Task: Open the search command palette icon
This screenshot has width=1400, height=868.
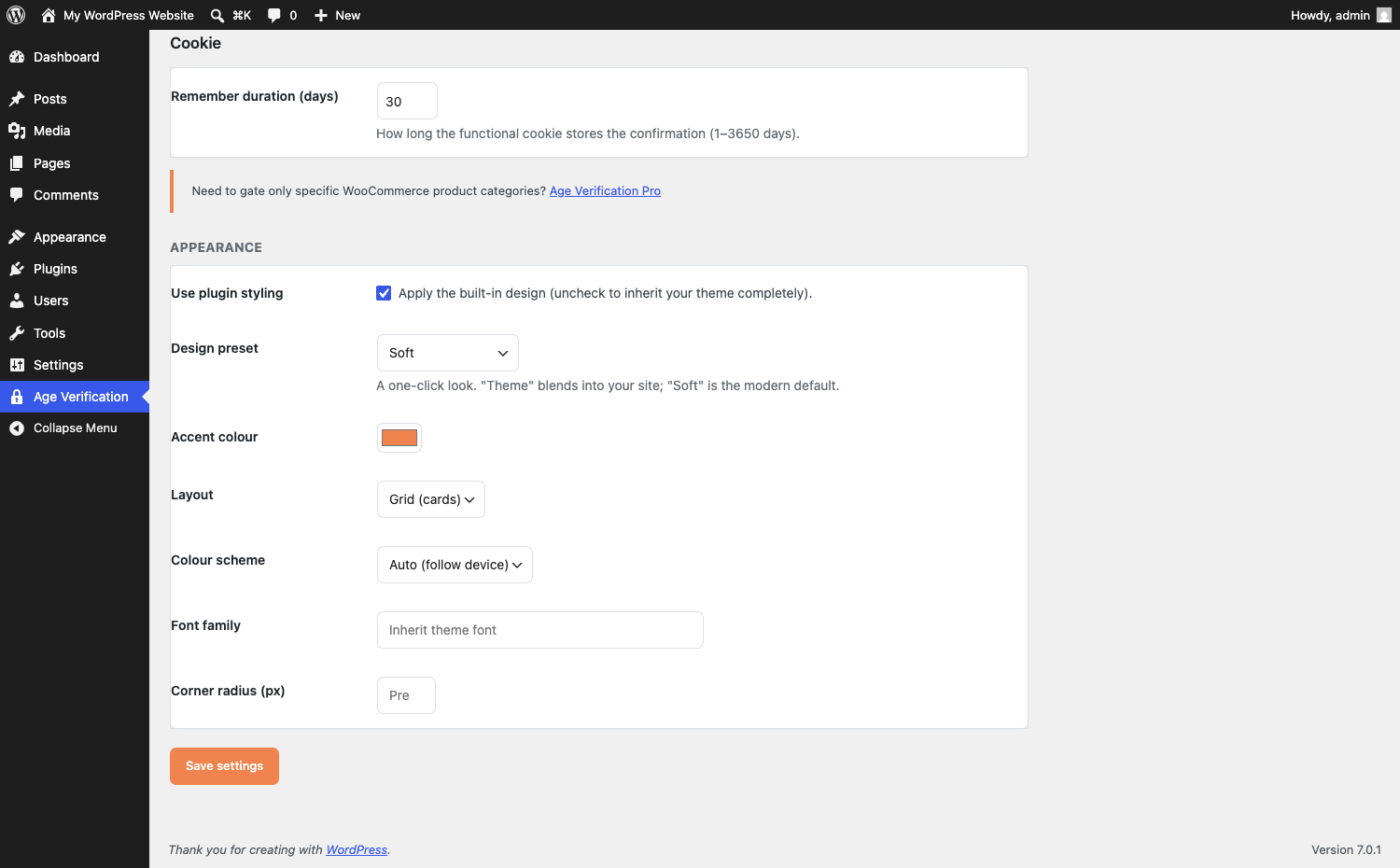Action: (217, 15)
